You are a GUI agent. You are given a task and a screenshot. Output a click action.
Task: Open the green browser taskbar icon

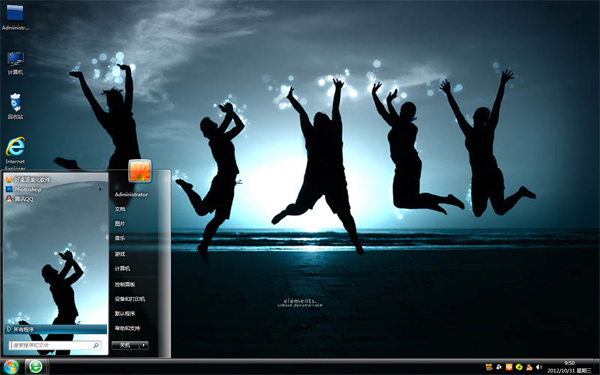coord(36,367)
